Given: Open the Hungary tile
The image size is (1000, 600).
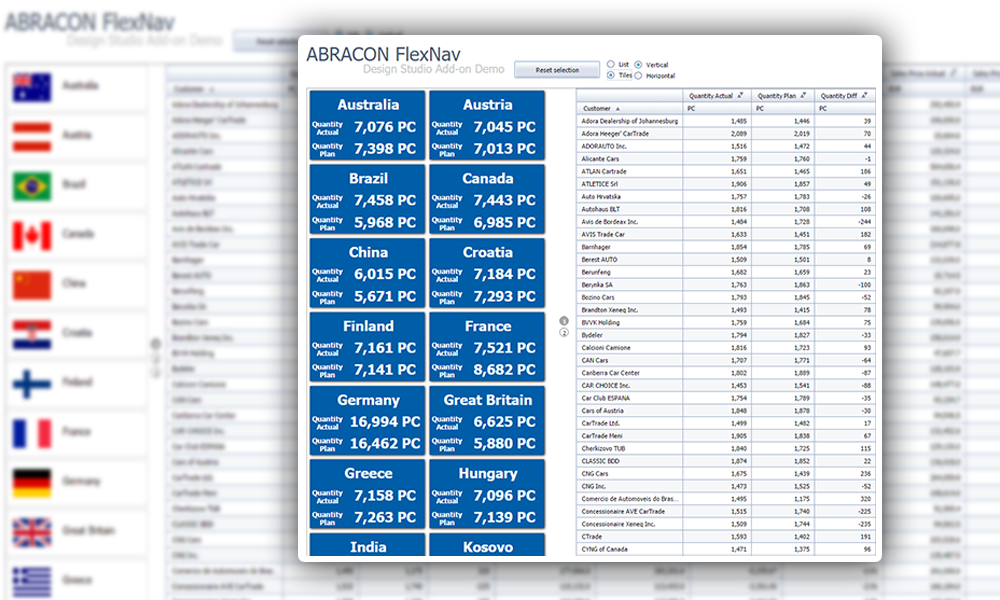Looking at the screenshot, I should [x=487, y=495].
